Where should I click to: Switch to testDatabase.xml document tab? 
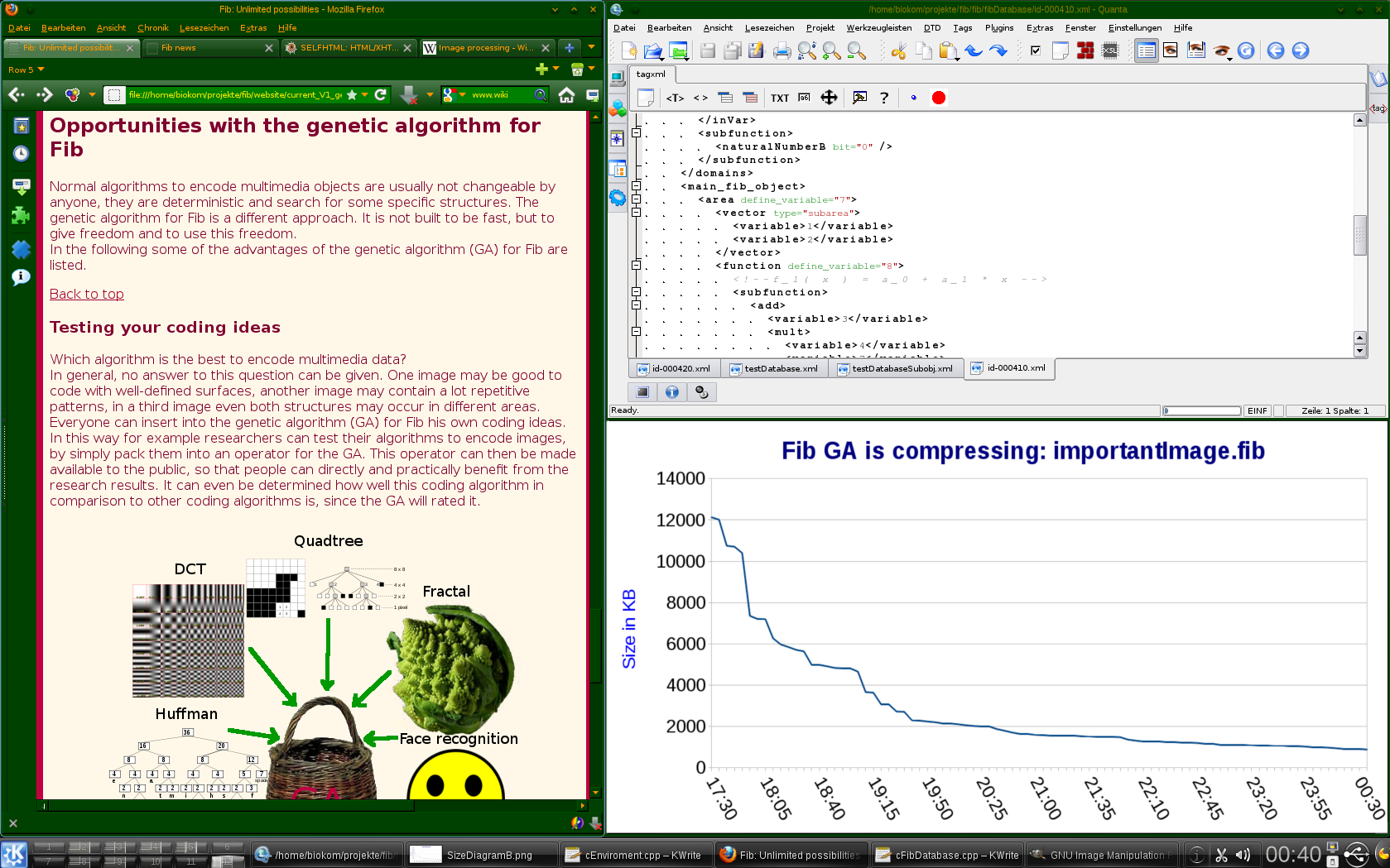point(774,369)
